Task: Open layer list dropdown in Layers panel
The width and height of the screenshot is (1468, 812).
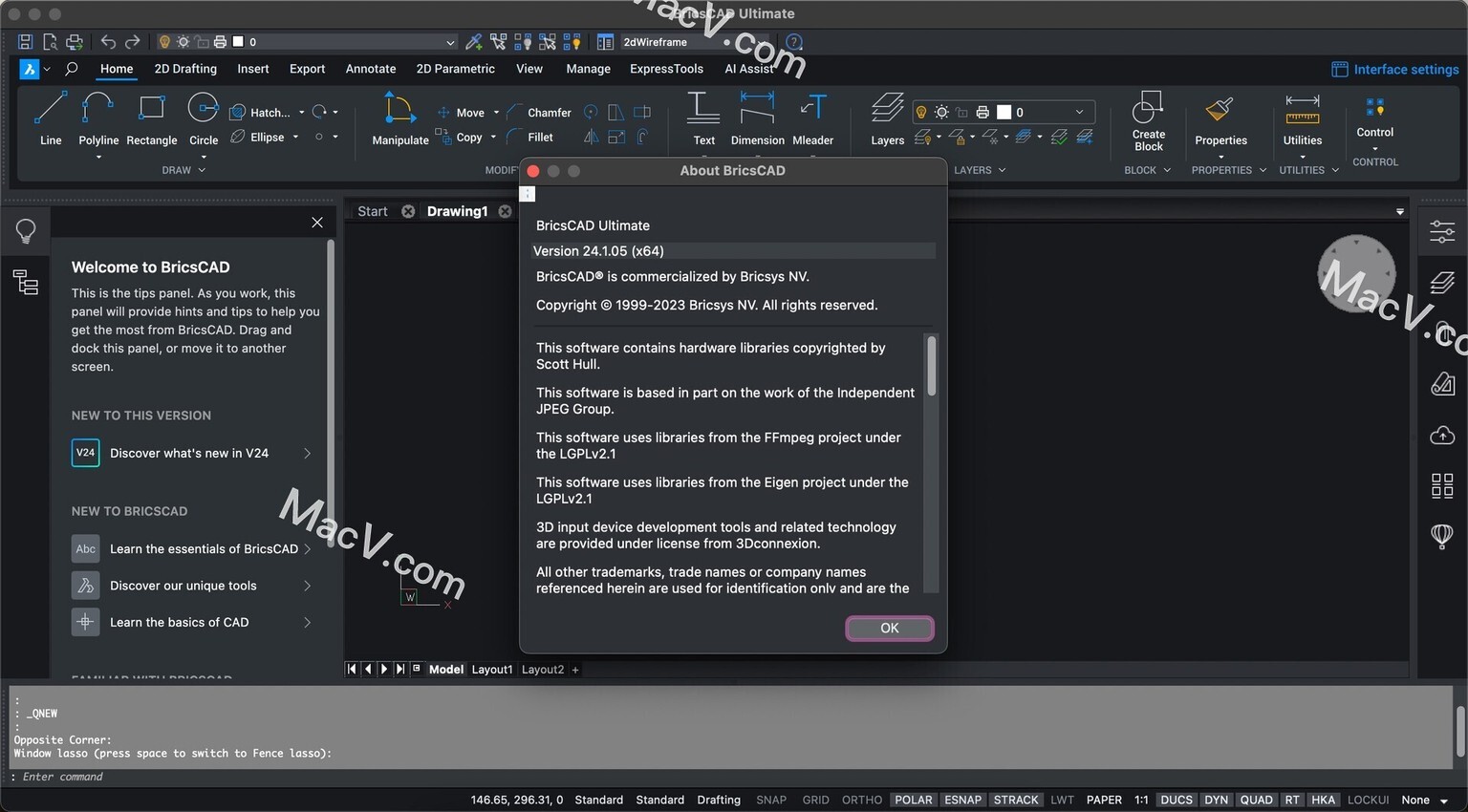Action: tap(1080, 112)
